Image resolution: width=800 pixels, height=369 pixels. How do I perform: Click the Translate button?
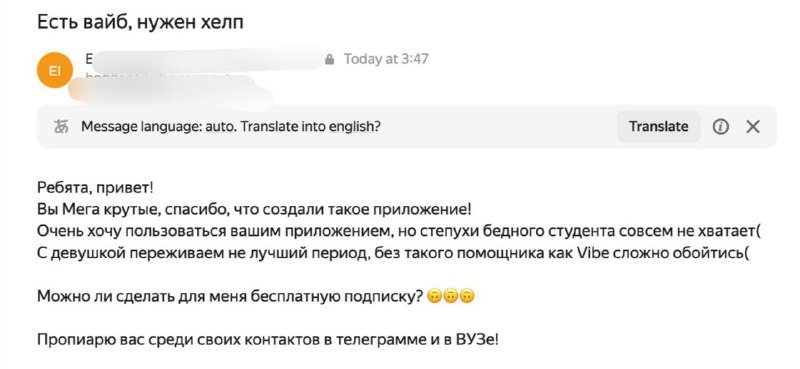coord(658,126)
